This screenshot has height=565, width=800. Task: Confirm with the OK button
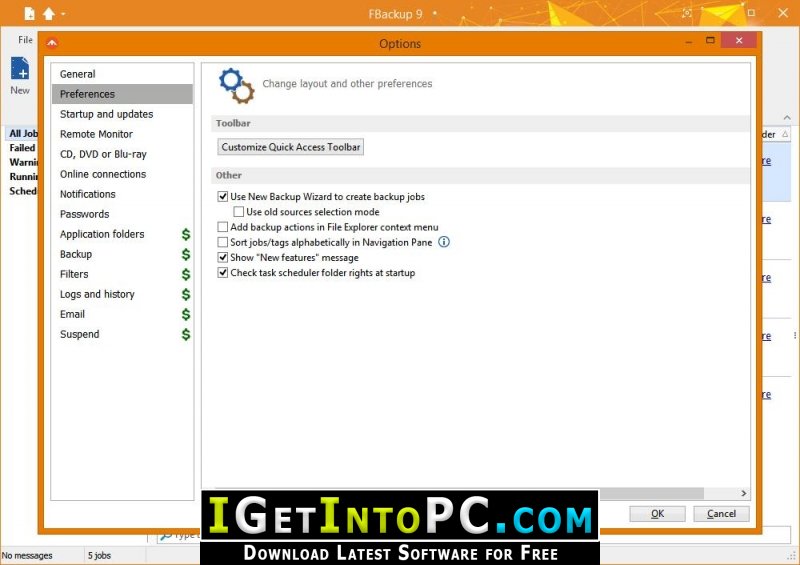[x=657, y=513]
